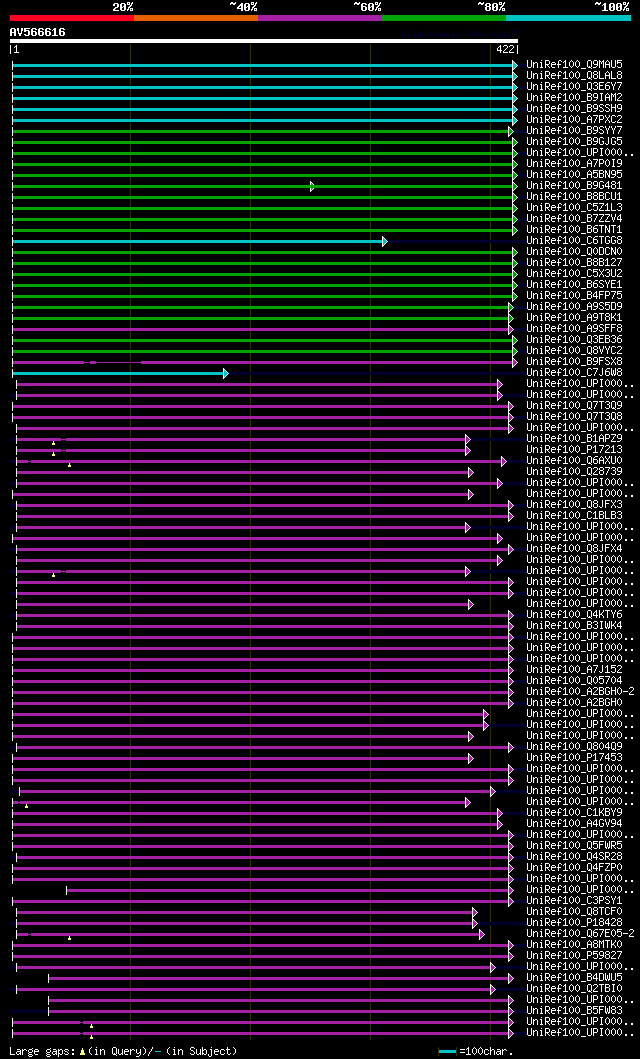Click the arrowhead ending the C6TGG8 cyan bar
This screenshot has height=1059, width=640.
point(385,241)
